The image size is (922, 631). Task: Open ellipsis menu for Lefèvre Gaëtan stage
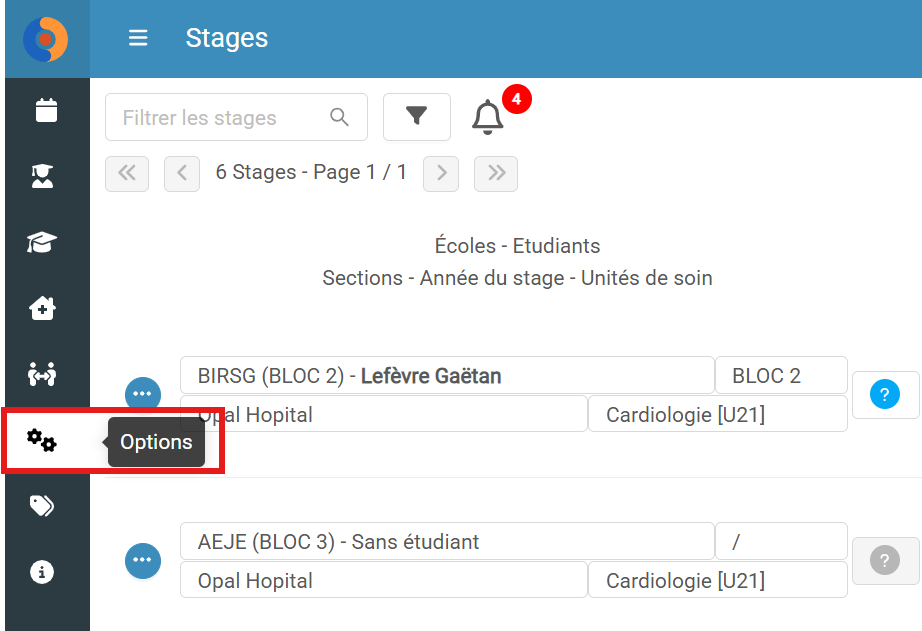[143, 394]
